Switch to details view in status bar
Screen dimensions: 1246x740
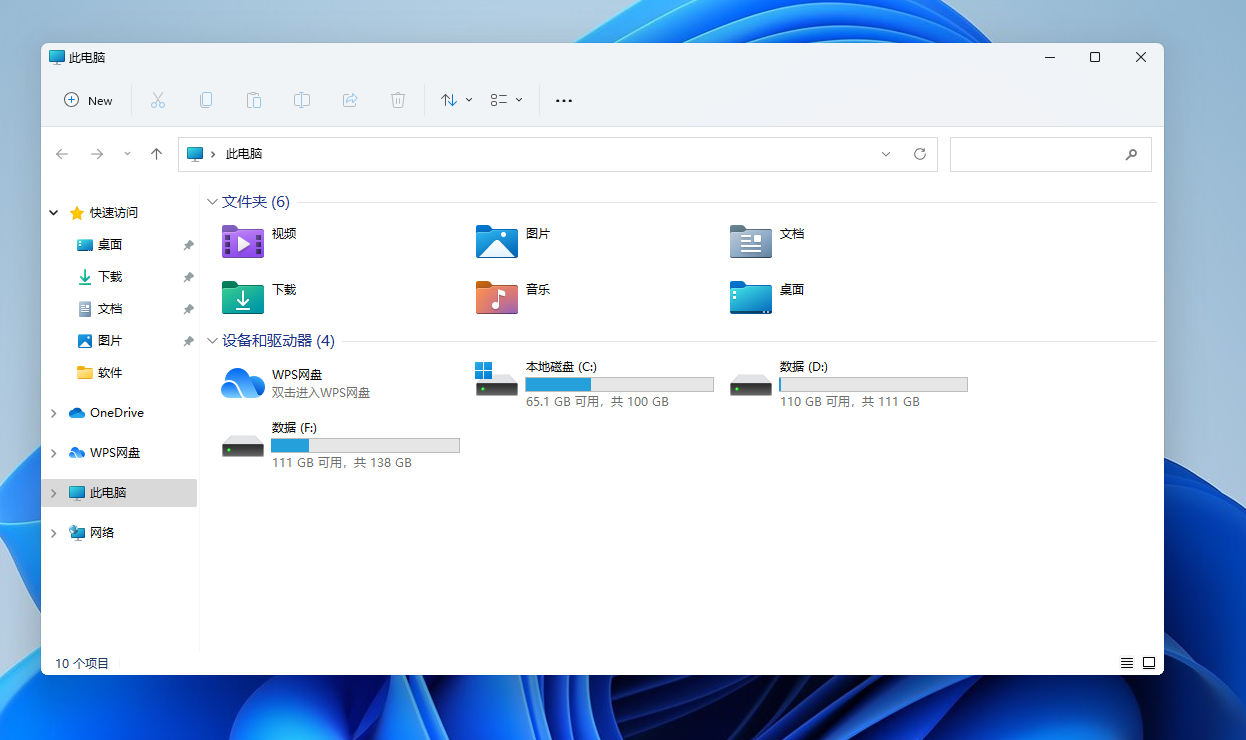point(1127,663)
